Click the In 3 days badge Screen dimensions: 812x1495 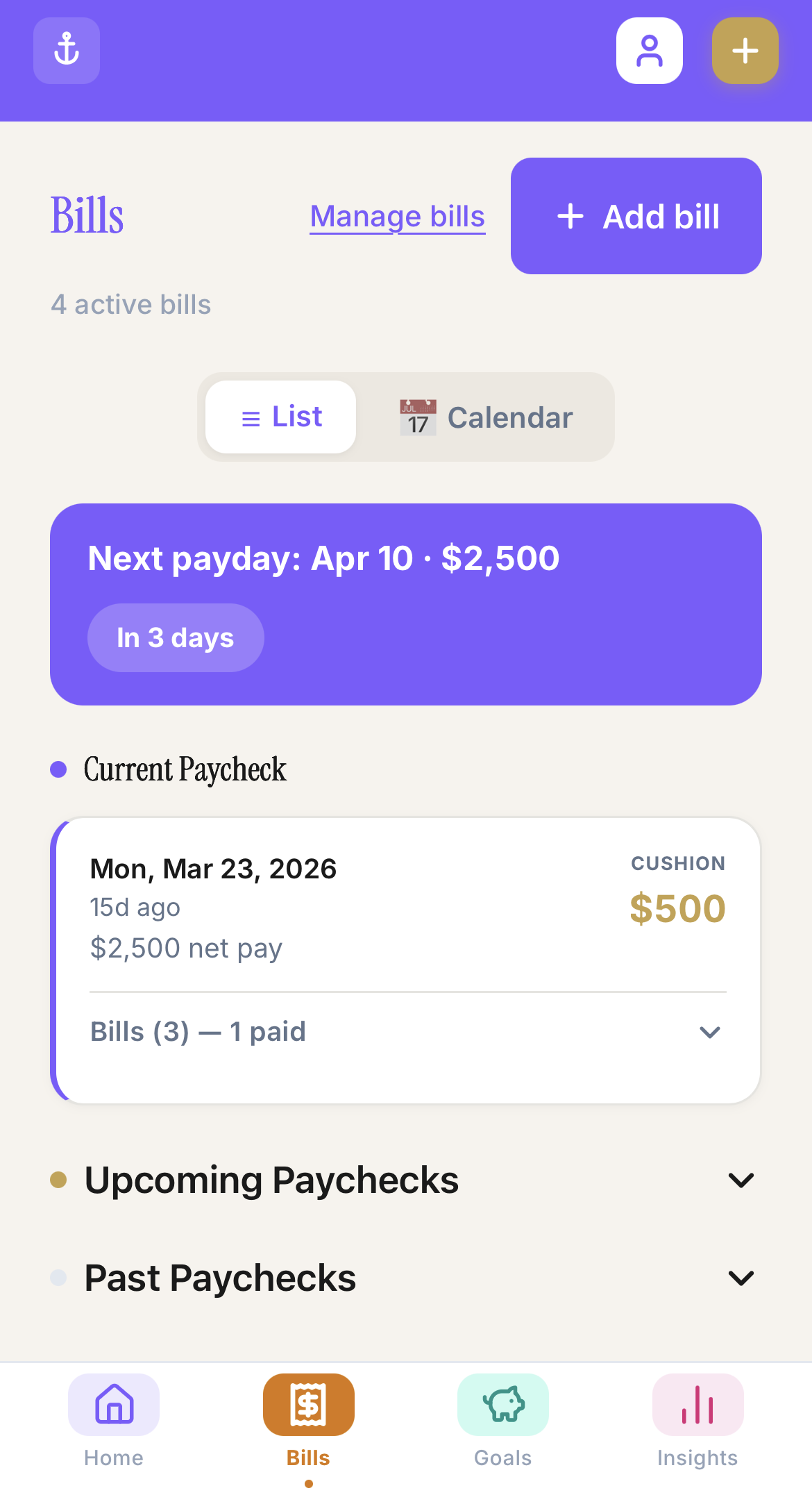coord(175,637)
